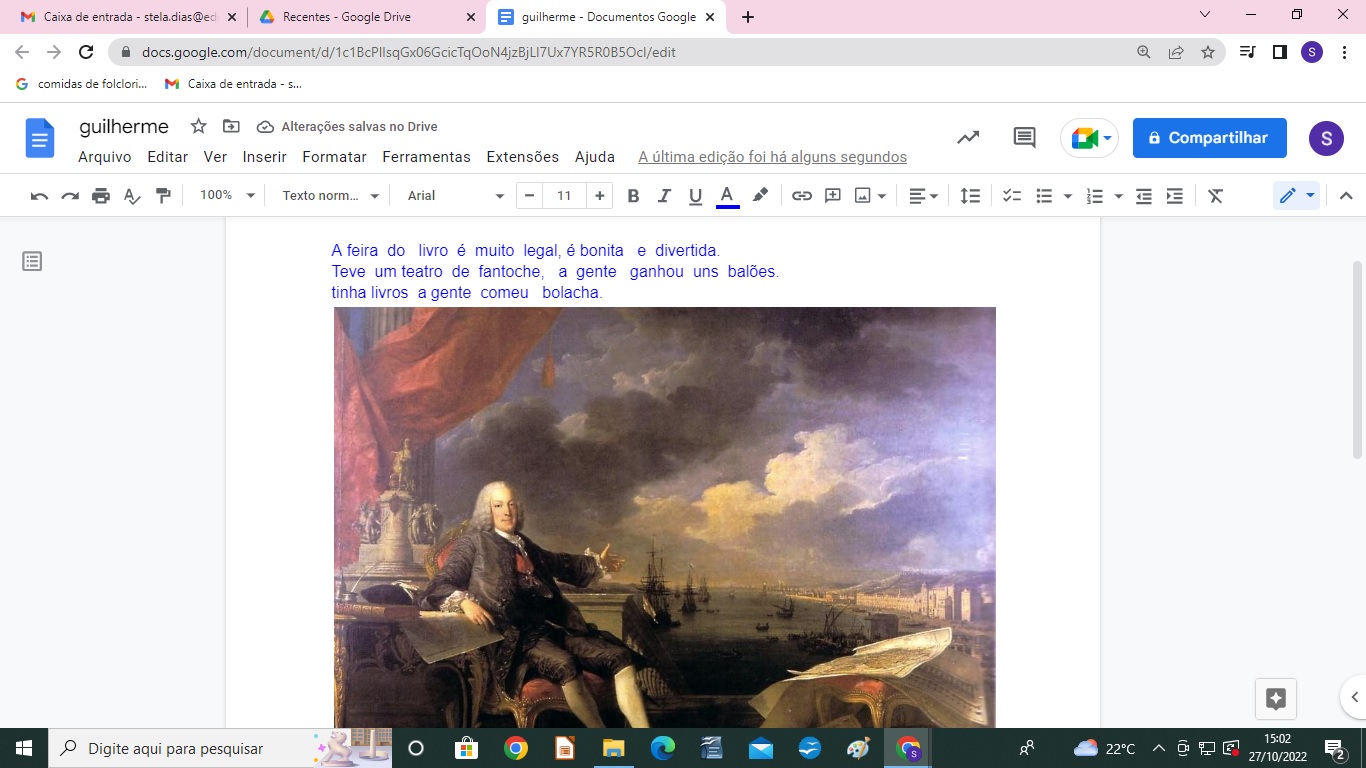Open the Ferramentas menu

[427, 157]
